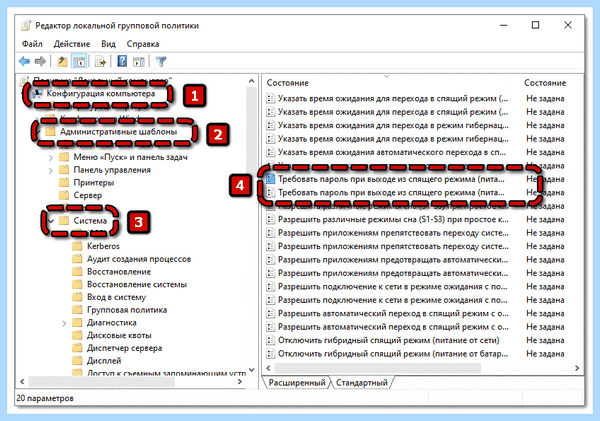600x421 pixels.
Task: Select Административные шаблоны in the tree
Action: [118, 132]
